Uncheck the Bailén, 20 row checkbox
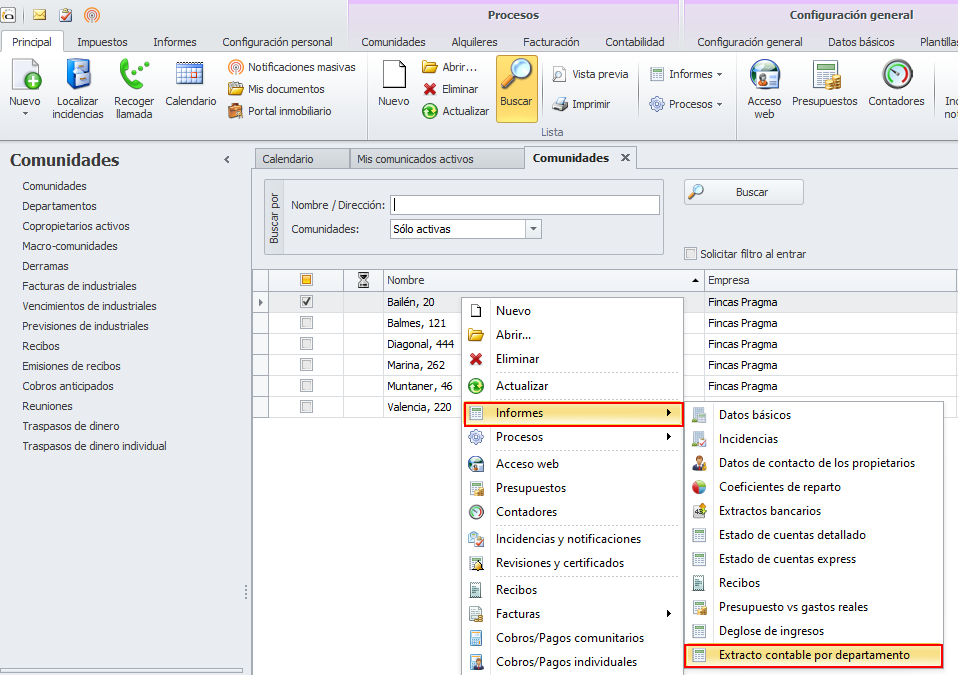 307,301
